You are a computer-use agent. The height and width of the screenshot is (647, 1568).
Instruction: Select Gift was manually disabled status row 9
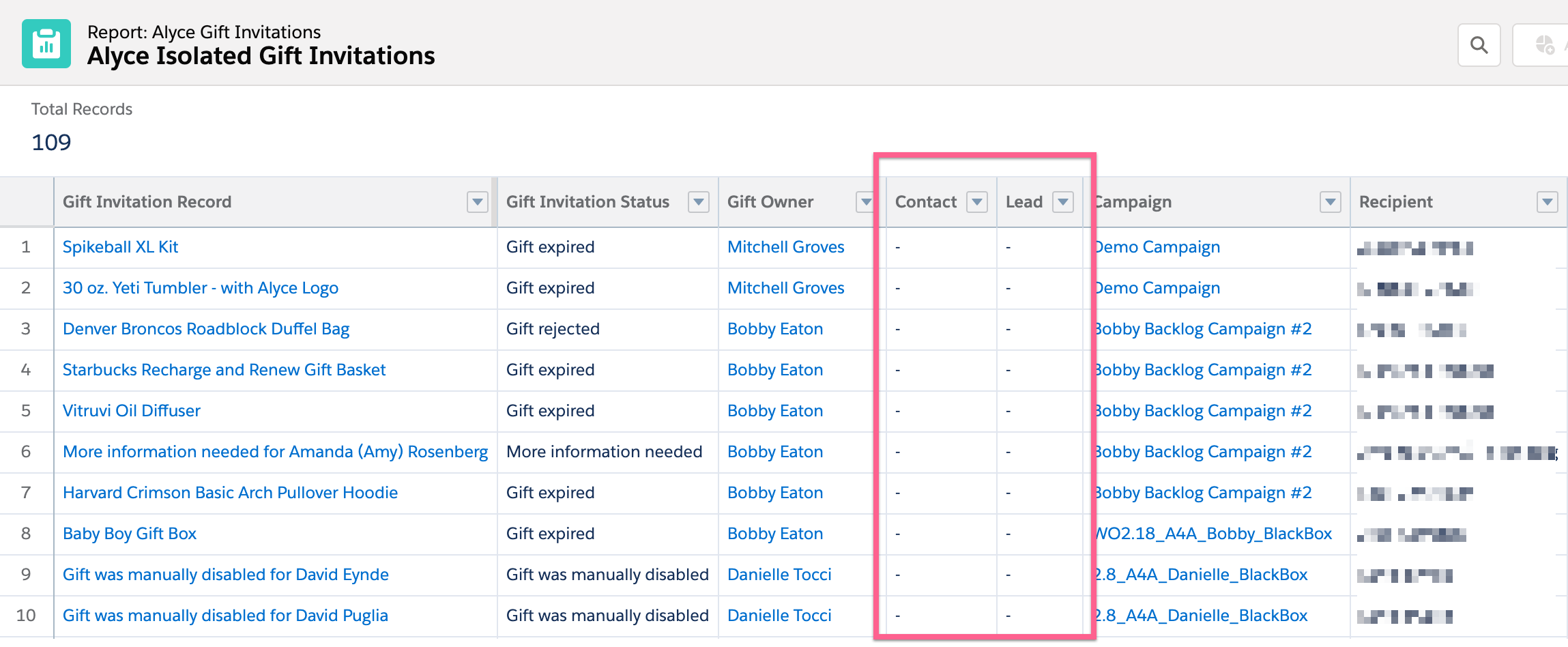pos(607,575)
